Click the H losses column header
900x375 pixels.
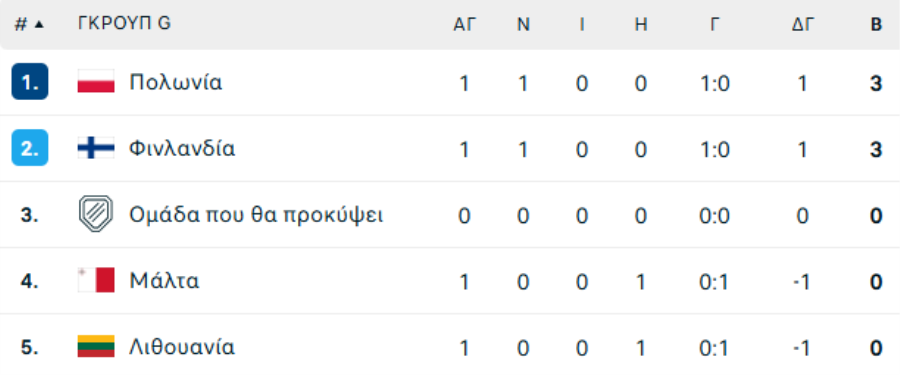pyautogui.click(x=641, y=25)
